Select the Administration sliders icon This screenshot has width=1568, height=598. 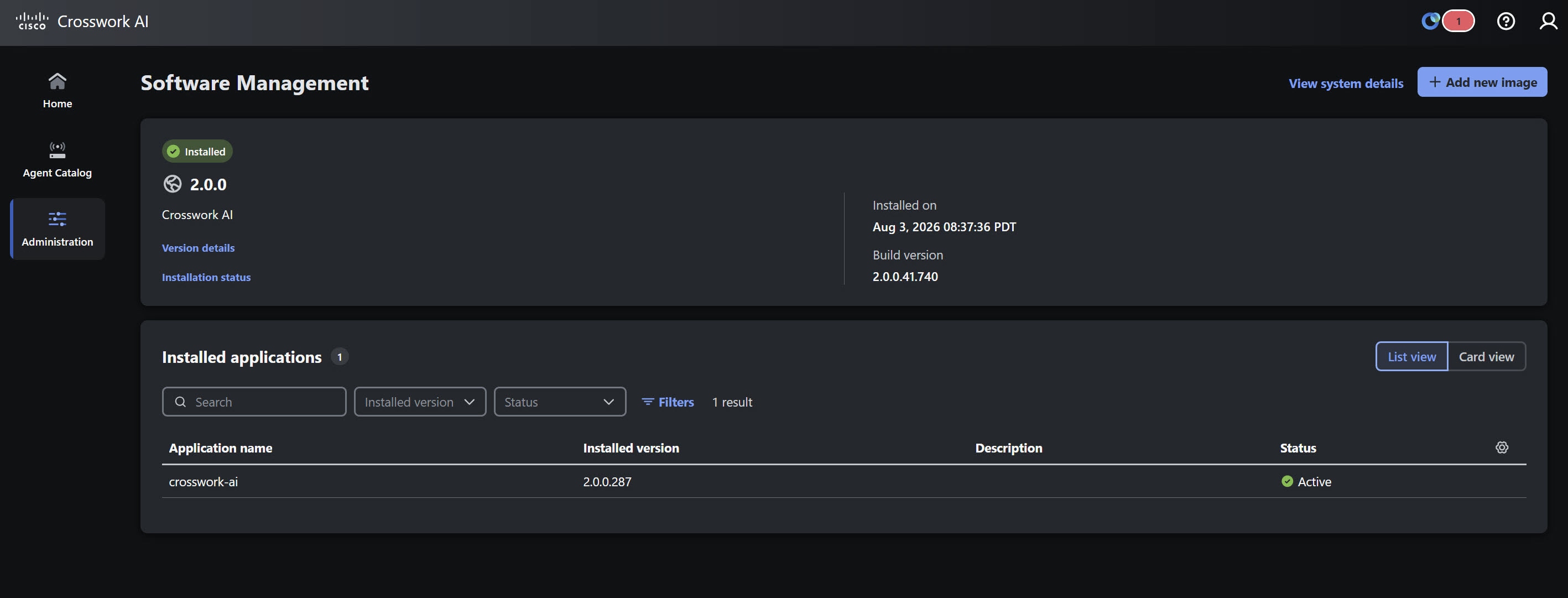pyautogui.click(x=57, y=219)
